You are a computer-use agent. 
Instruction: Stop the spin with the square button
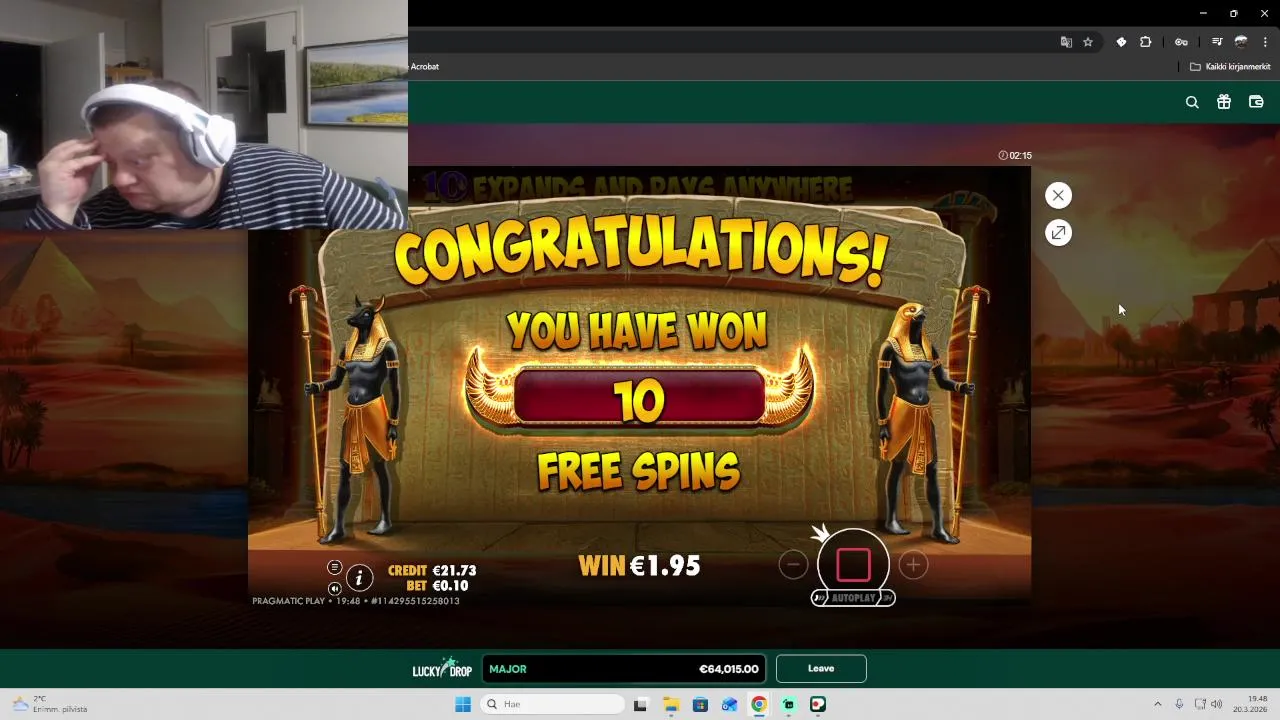(x=853, y=565)
